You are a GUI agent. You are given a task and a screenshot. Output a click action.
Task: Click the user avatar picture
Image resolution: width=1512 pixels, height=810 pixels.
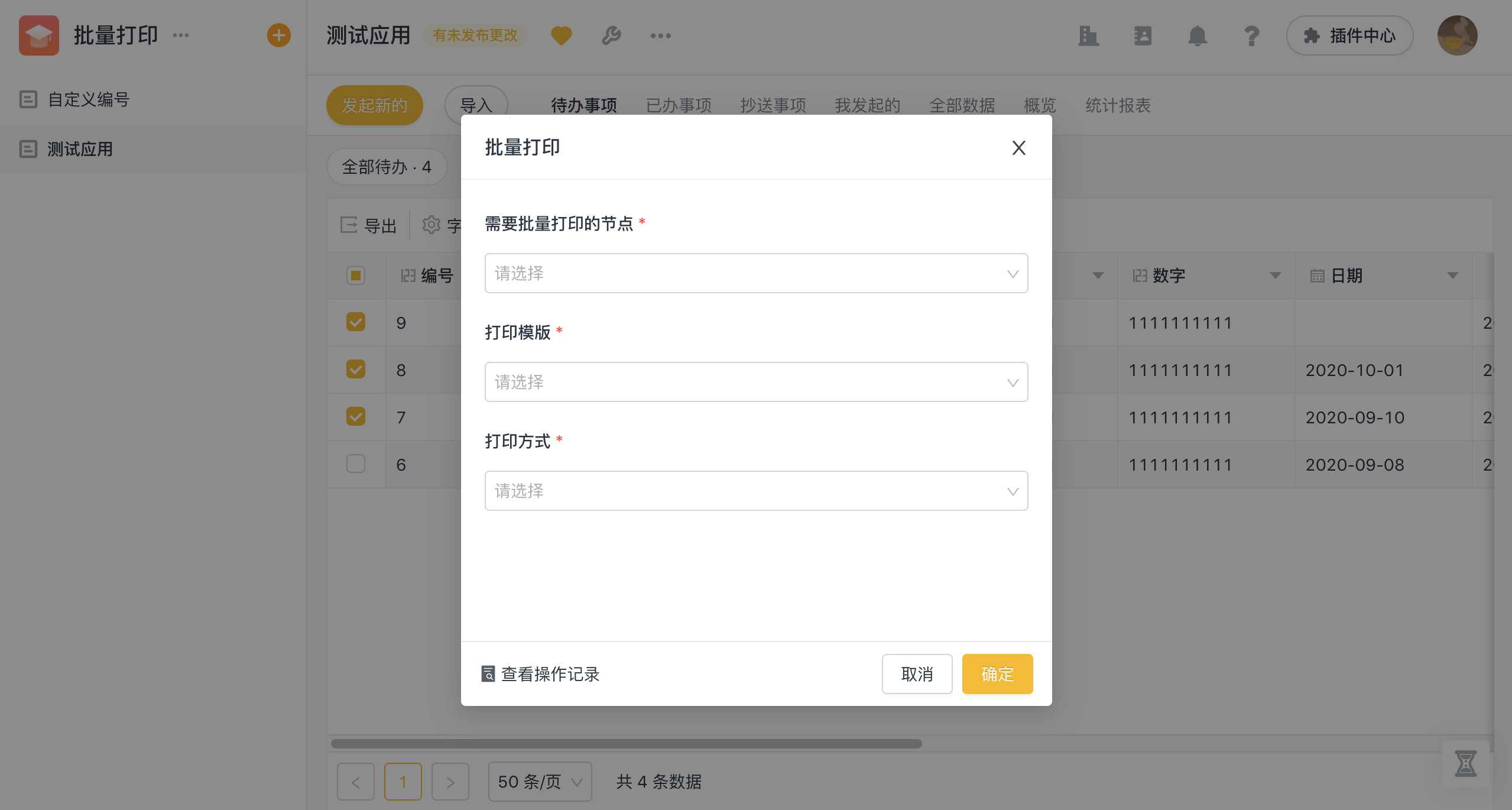1457,35
